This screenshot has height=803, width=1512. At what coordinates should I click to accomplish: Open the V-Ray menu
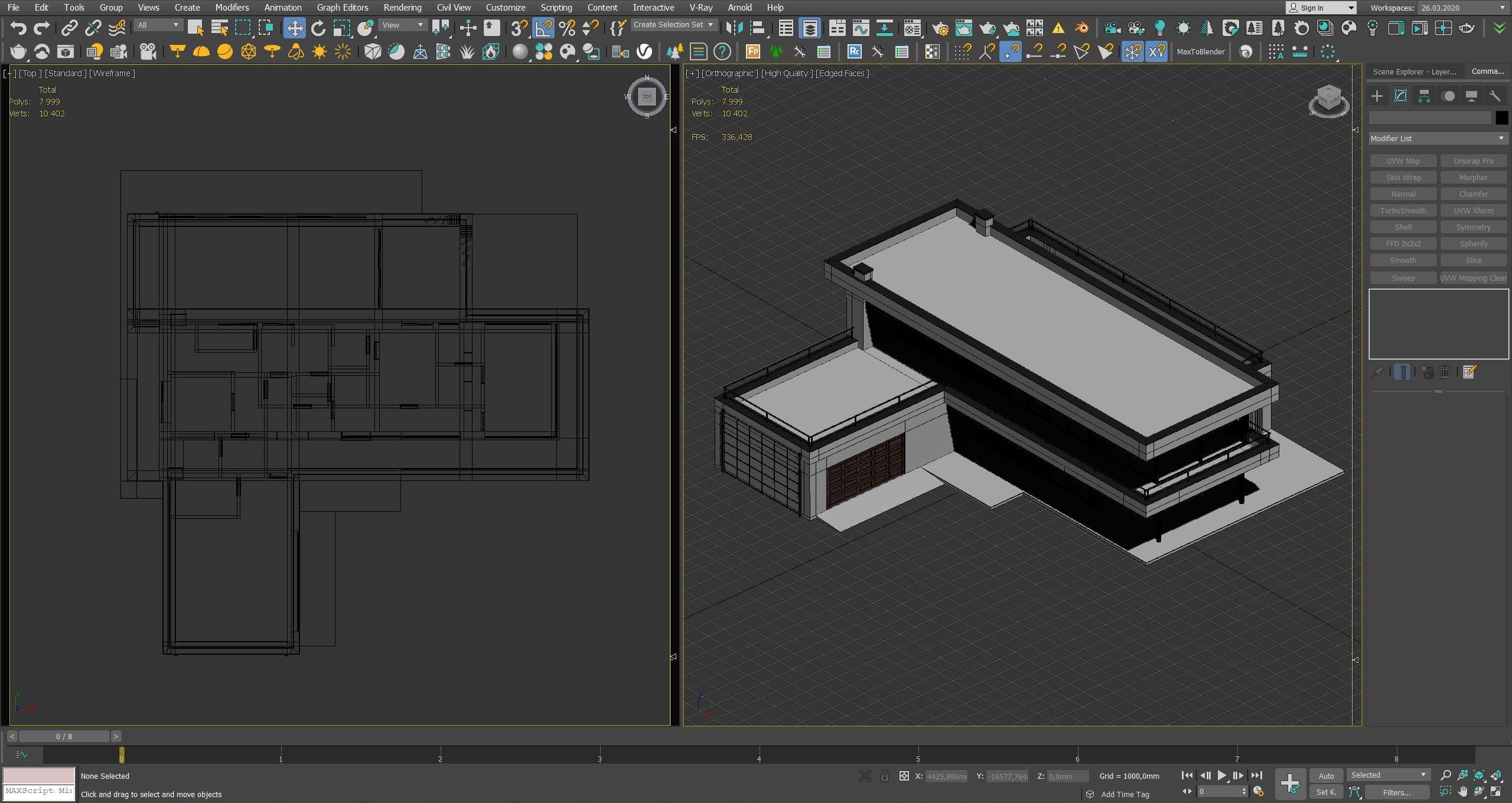point(701,8)
